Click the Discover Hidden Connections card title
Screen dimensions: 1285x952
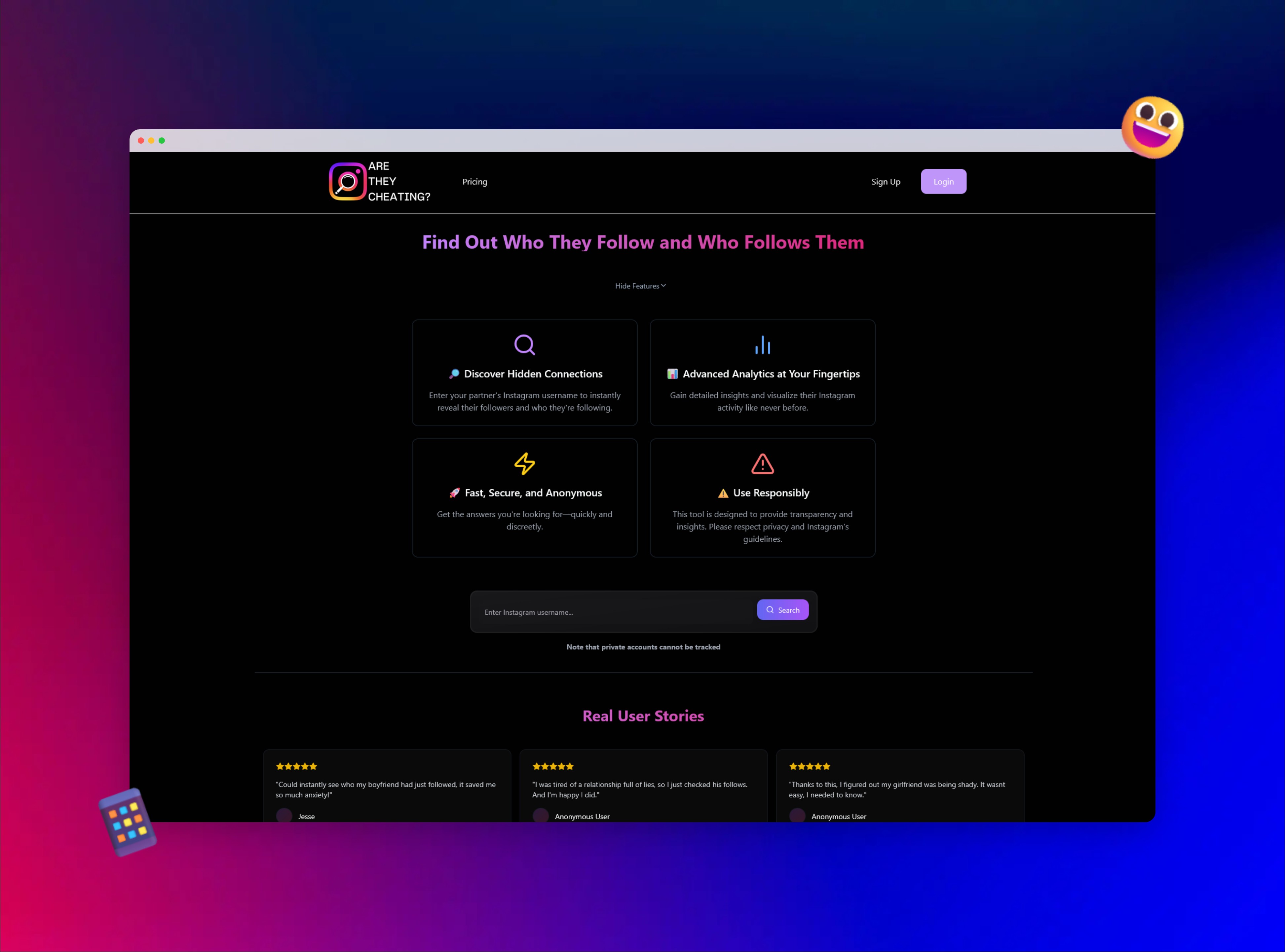tap(533, 374)
